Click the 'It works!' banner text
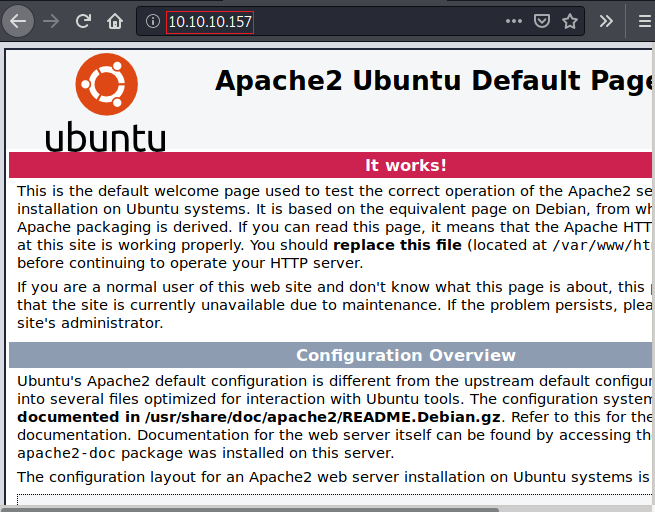The width and height of the screenshot is (655, 512). click(x=406, y=165)
